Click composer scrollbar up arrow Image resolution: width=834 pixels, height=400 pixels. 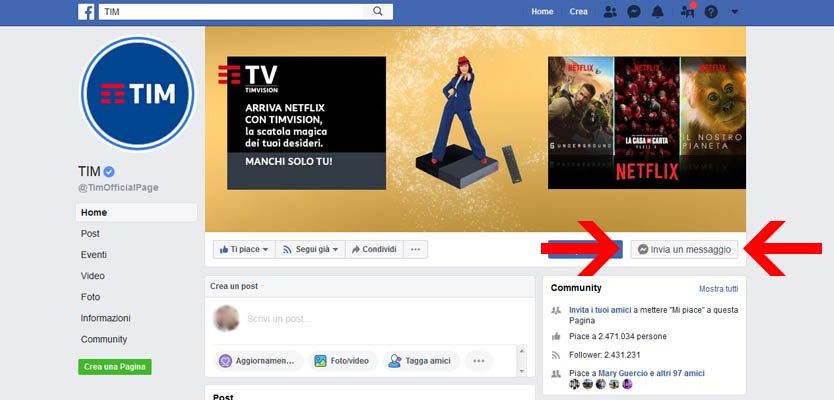(x=522, y=351)
